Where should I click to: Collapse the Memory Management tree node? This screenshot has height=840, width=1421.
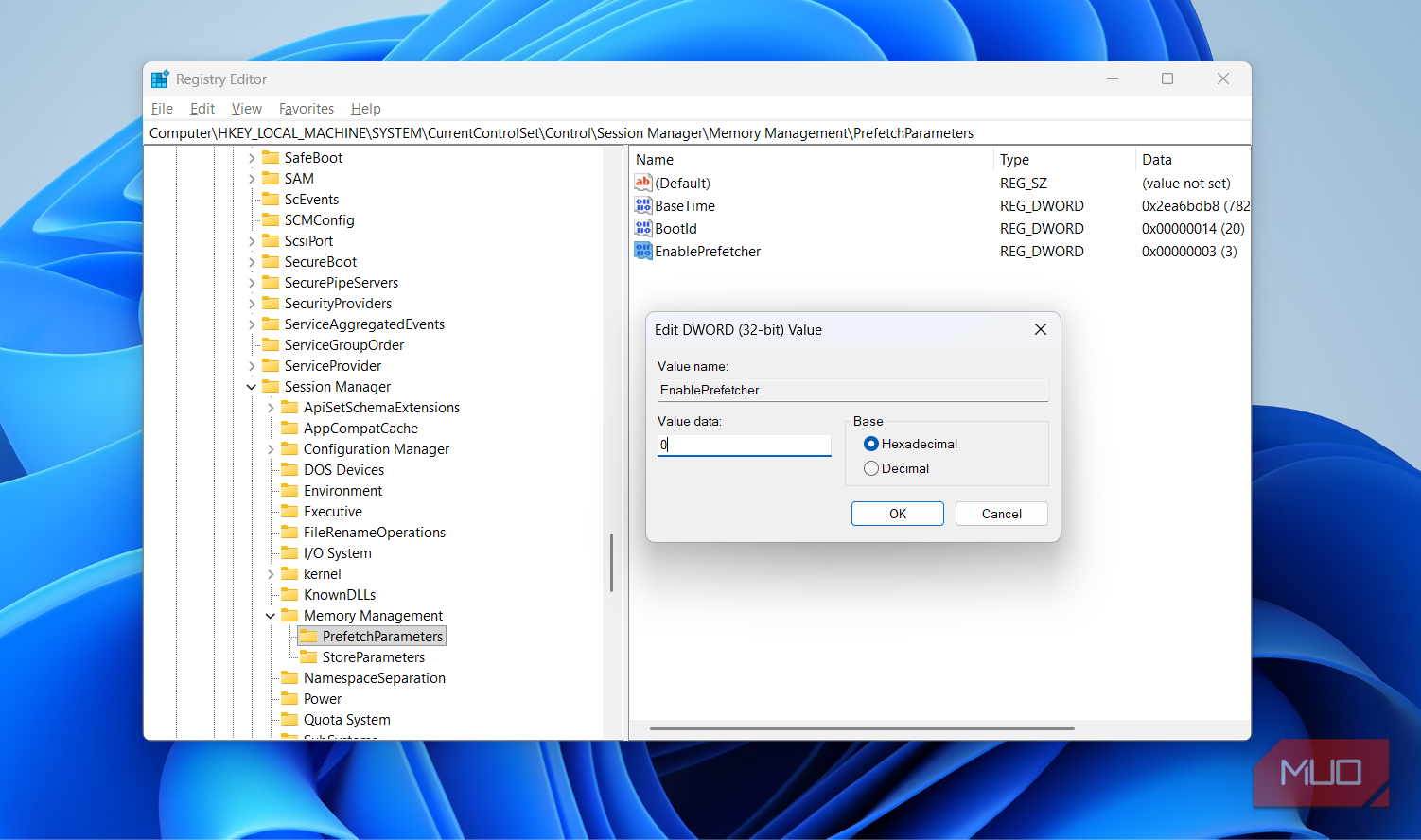click(271, 616)
